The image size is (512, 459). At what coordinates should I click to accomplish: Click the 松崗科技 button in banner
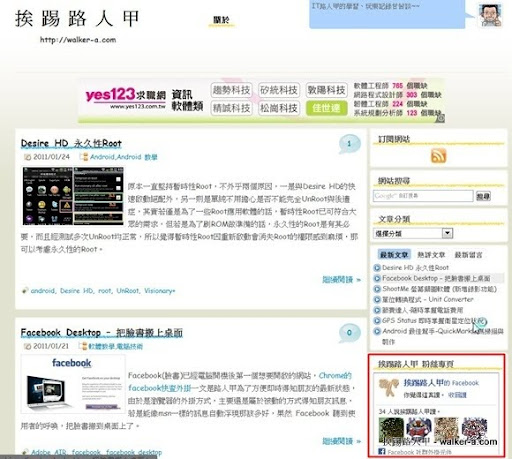(279, 108)
